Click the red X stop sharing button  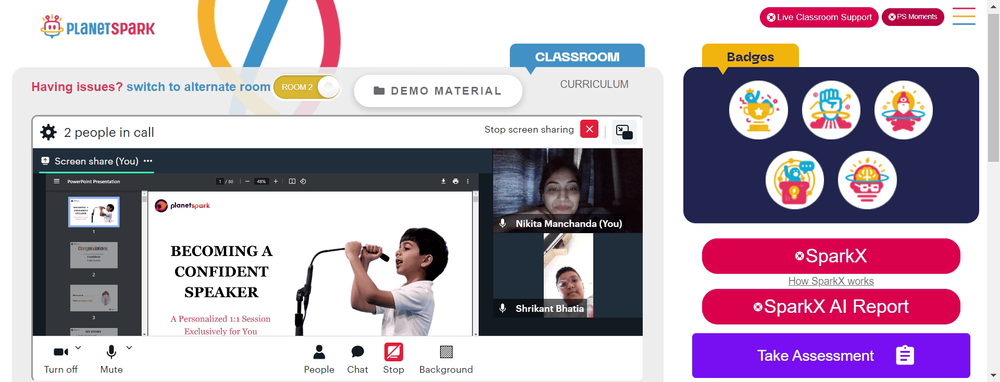click(589, 129)
